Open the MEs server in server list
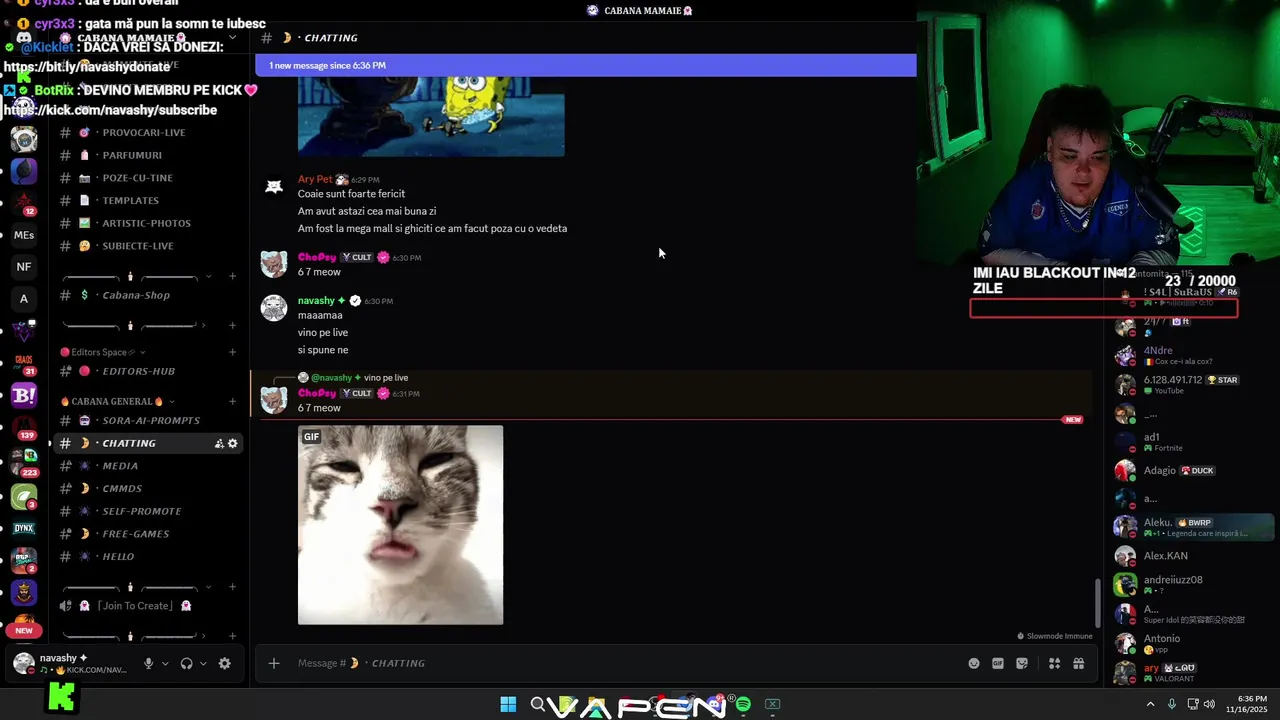 click(24, 235)
